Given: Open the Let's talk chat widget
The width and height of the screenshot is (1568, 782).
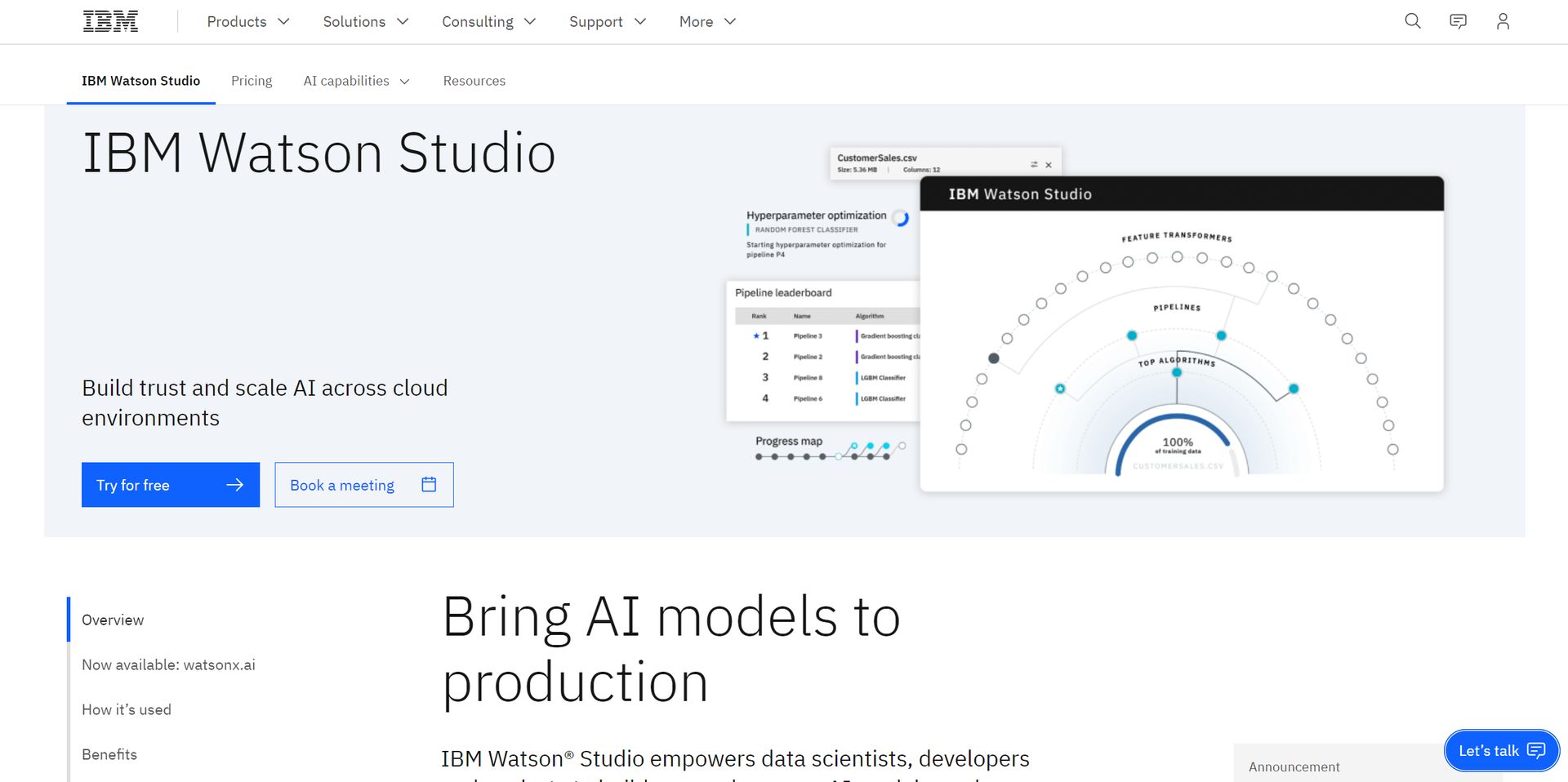Looking at the screenshot, I should [1501, 750].
